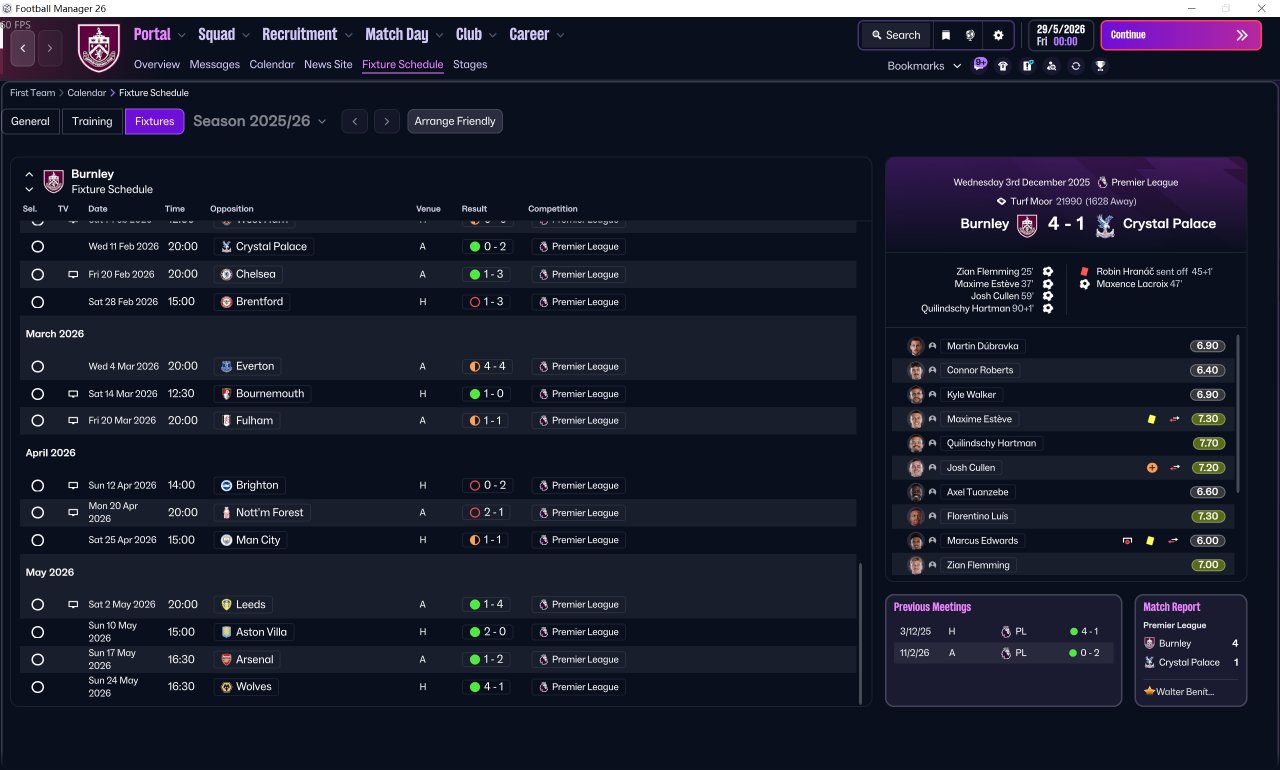Viewport: 1280px width, 770px height.
Task: Open the Messages subtab
Action: click(215, 64)
